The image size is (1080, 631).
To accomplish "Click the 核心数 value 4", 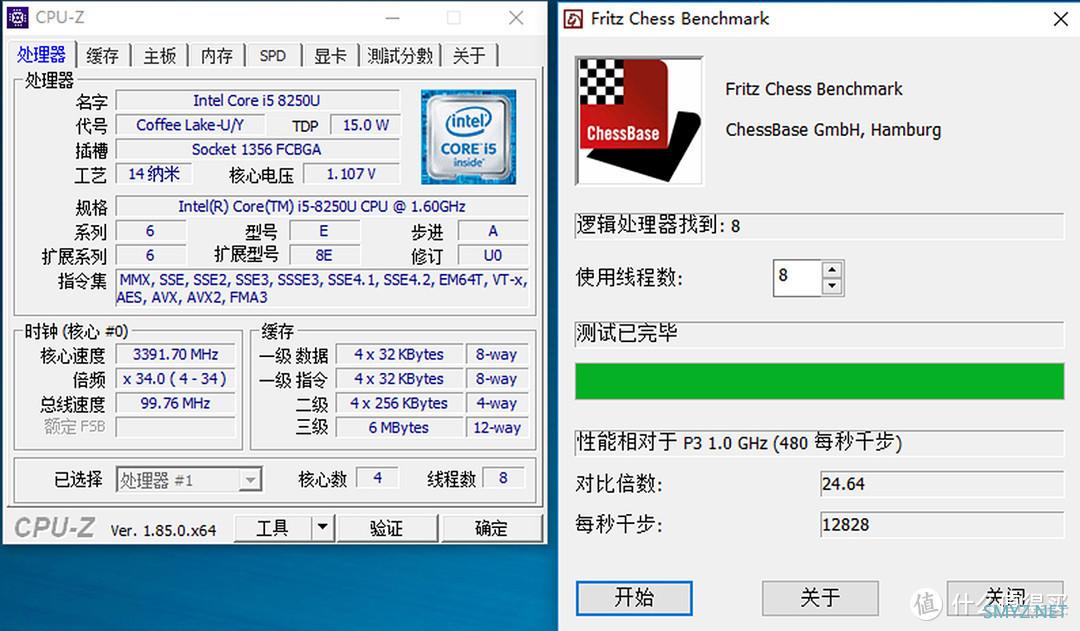I will 377,477.
